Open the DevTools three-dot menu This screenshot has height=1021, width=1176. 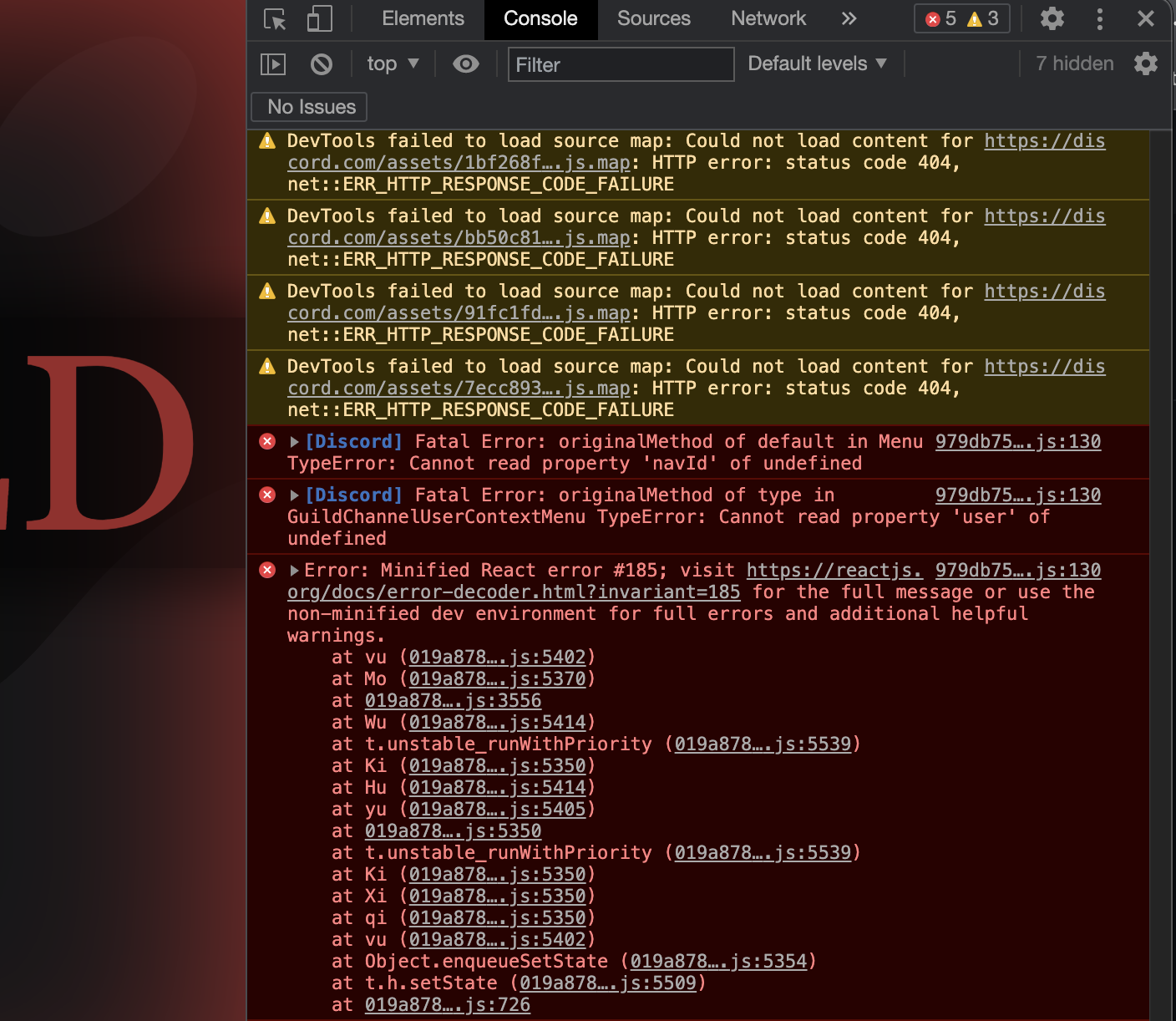(1099, 18)
